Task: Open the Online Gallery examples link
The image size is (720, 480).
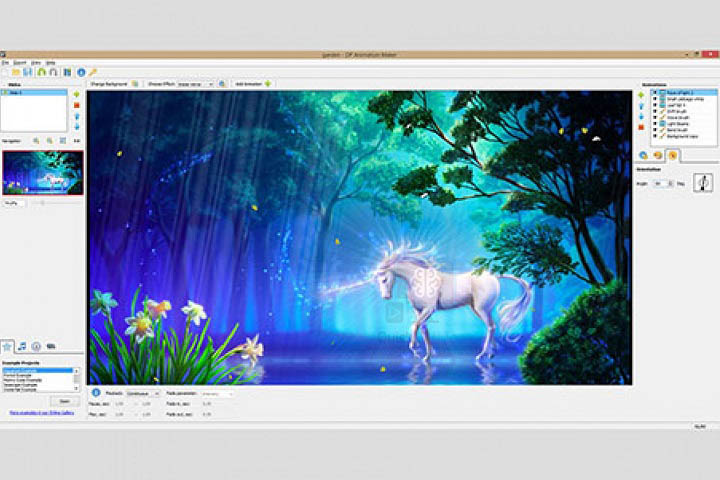Action: pyautogui.click(x=42, y=413)
